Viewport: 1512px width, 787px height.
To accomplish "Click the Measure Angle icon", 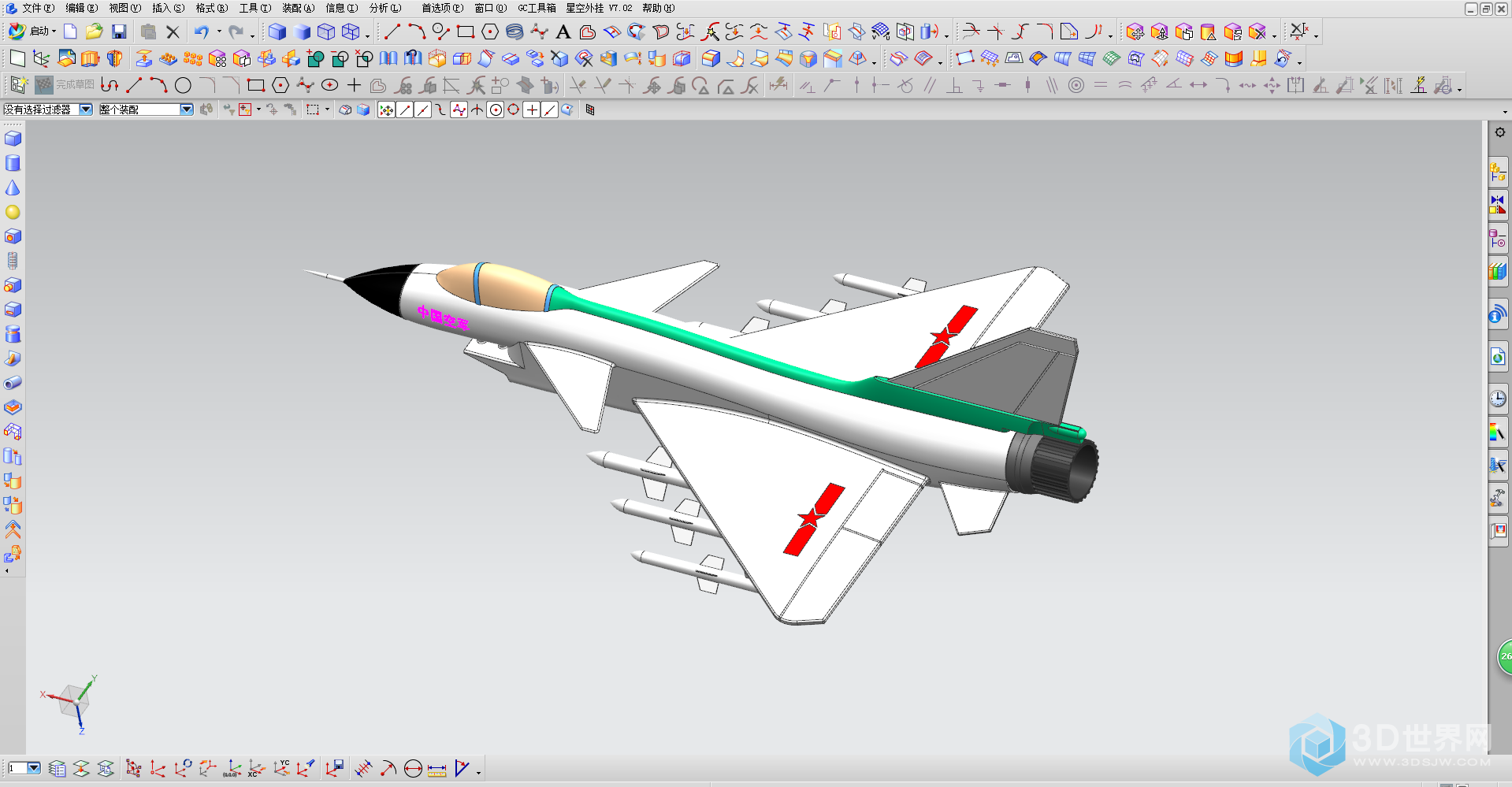I will pyautogui.click(x=462, y=768).
